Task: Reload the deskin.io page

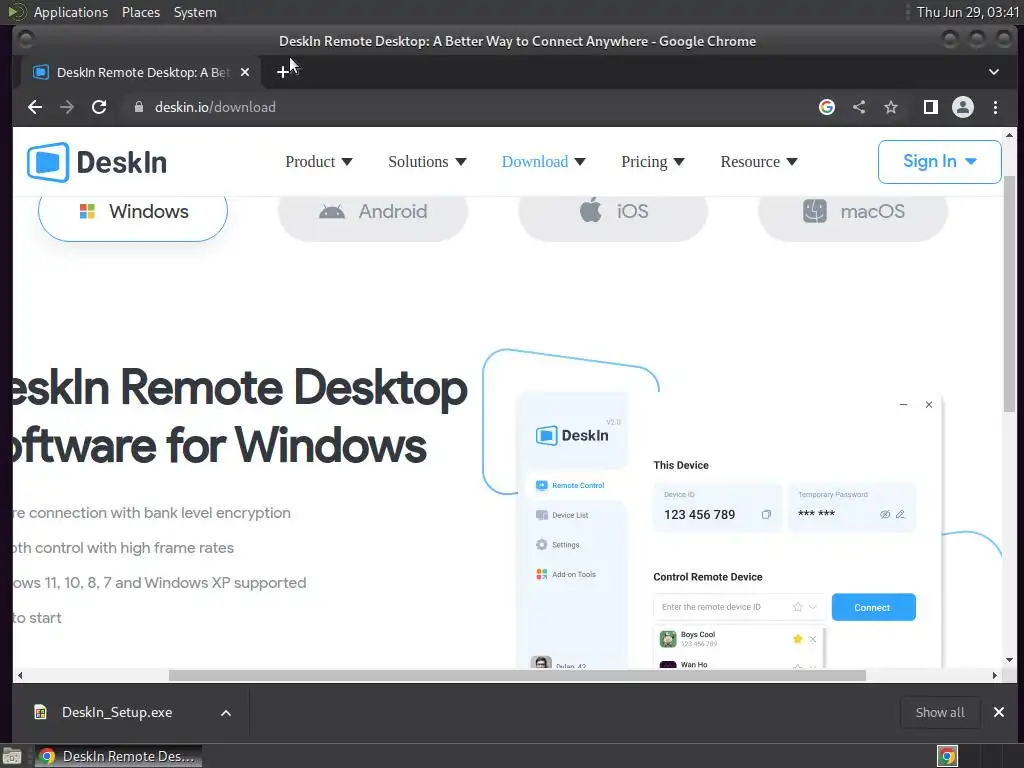Action: click(x=99, y=107)
